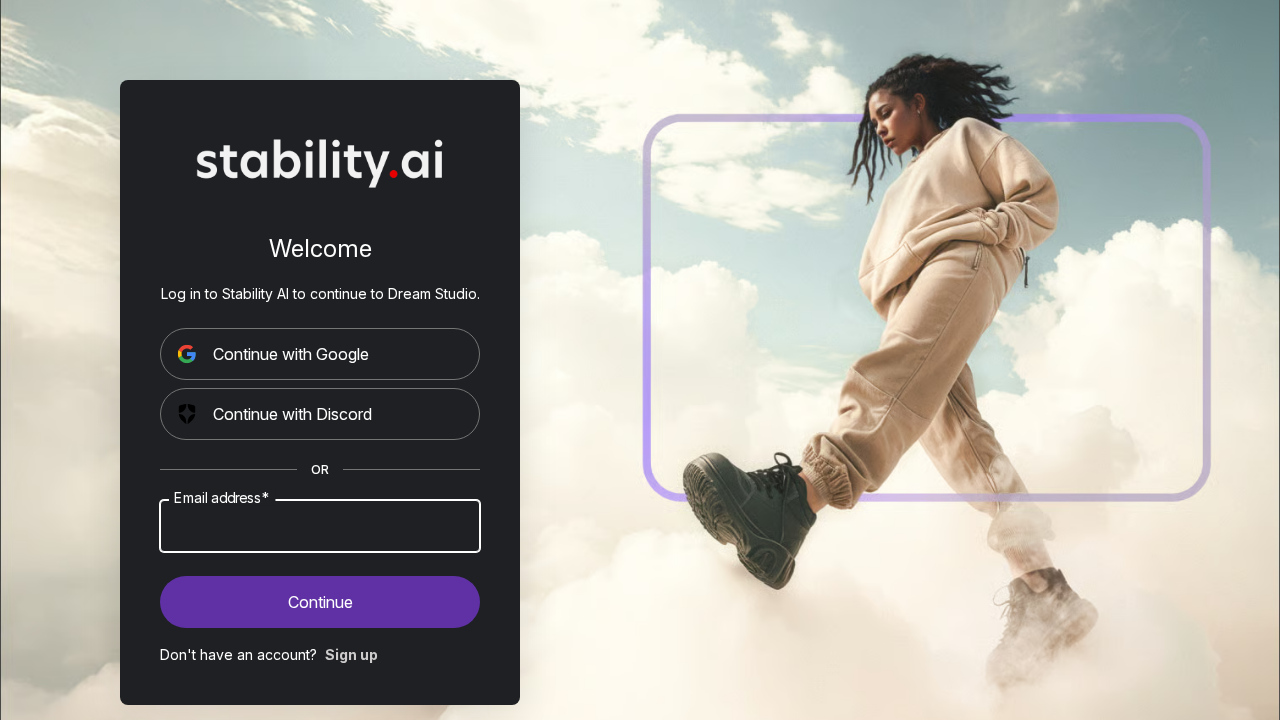The width and height of the screenshot is (1280, 720).
Task: Click the brown boot in the clouds
Action: (1040, 625)
